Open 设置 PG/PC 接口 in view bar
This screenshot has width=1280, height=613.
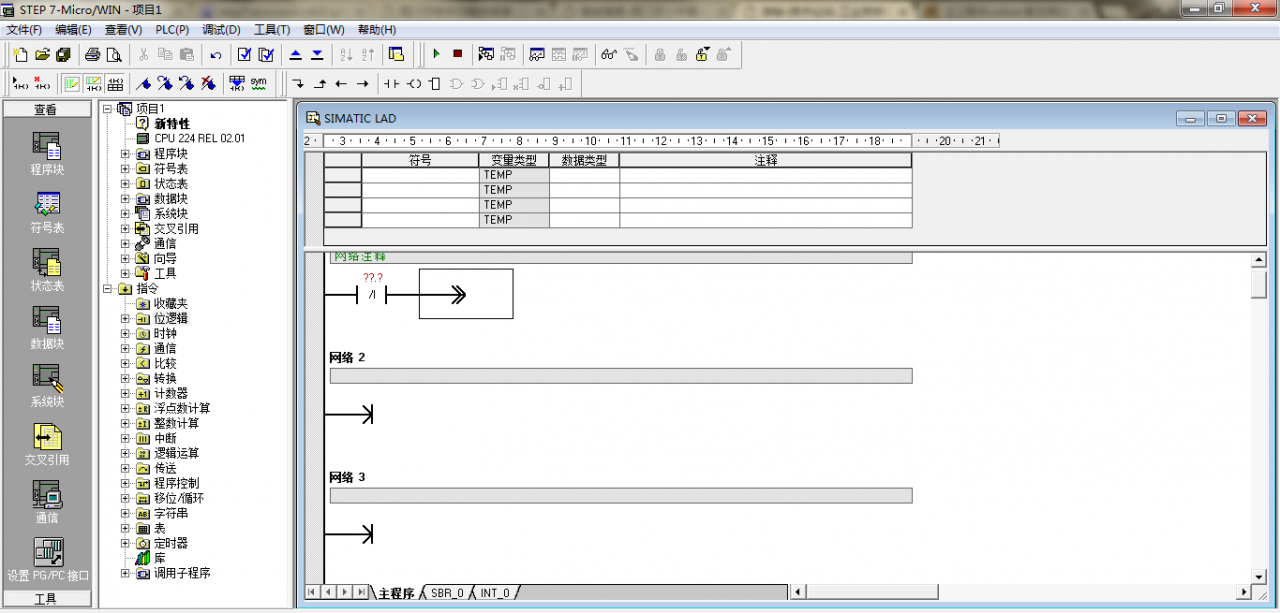47,559
